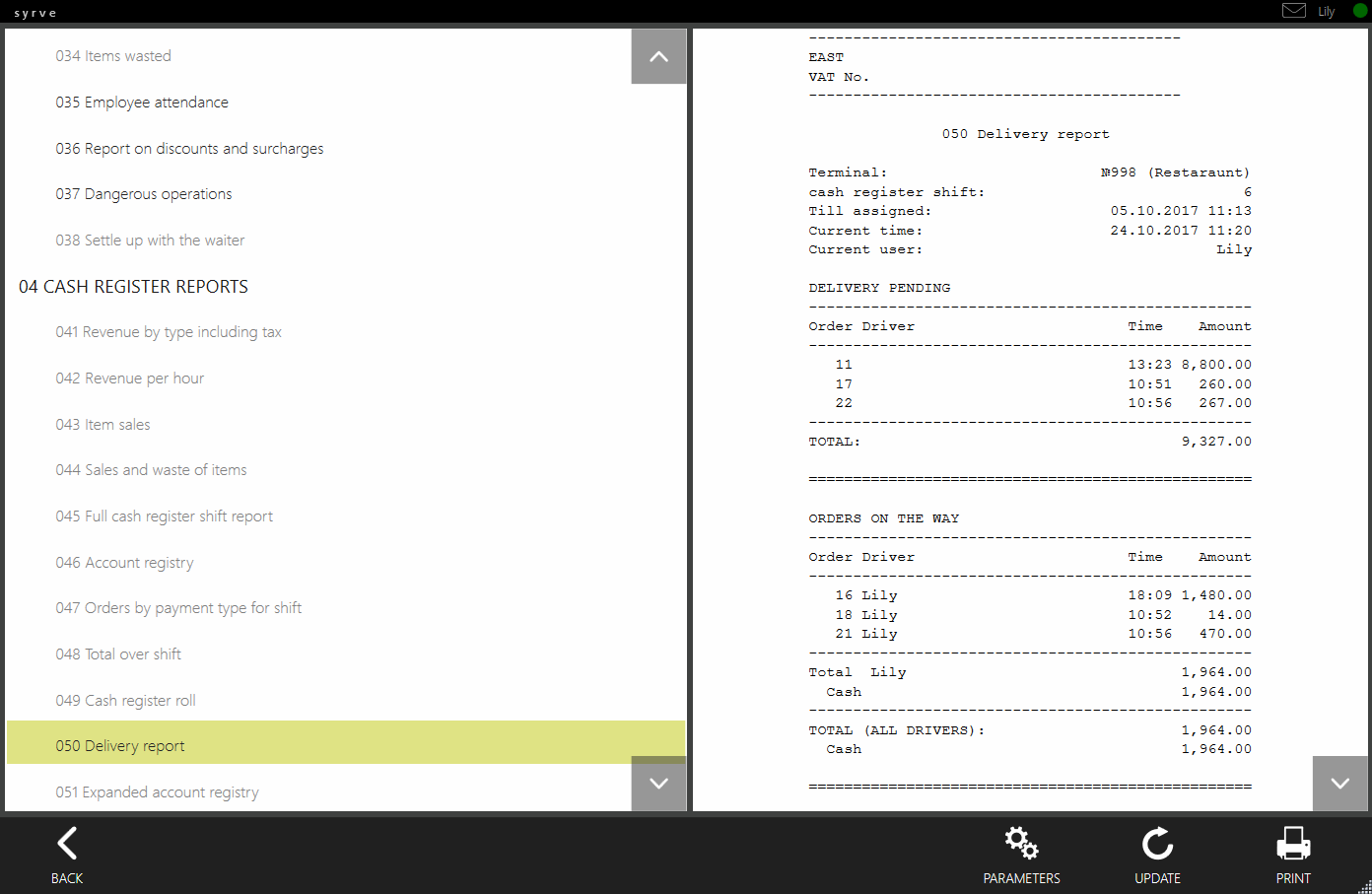Click Lily user name in top bar
The width and height of the screenshot is (1372, 894).
coord(1326,12)
